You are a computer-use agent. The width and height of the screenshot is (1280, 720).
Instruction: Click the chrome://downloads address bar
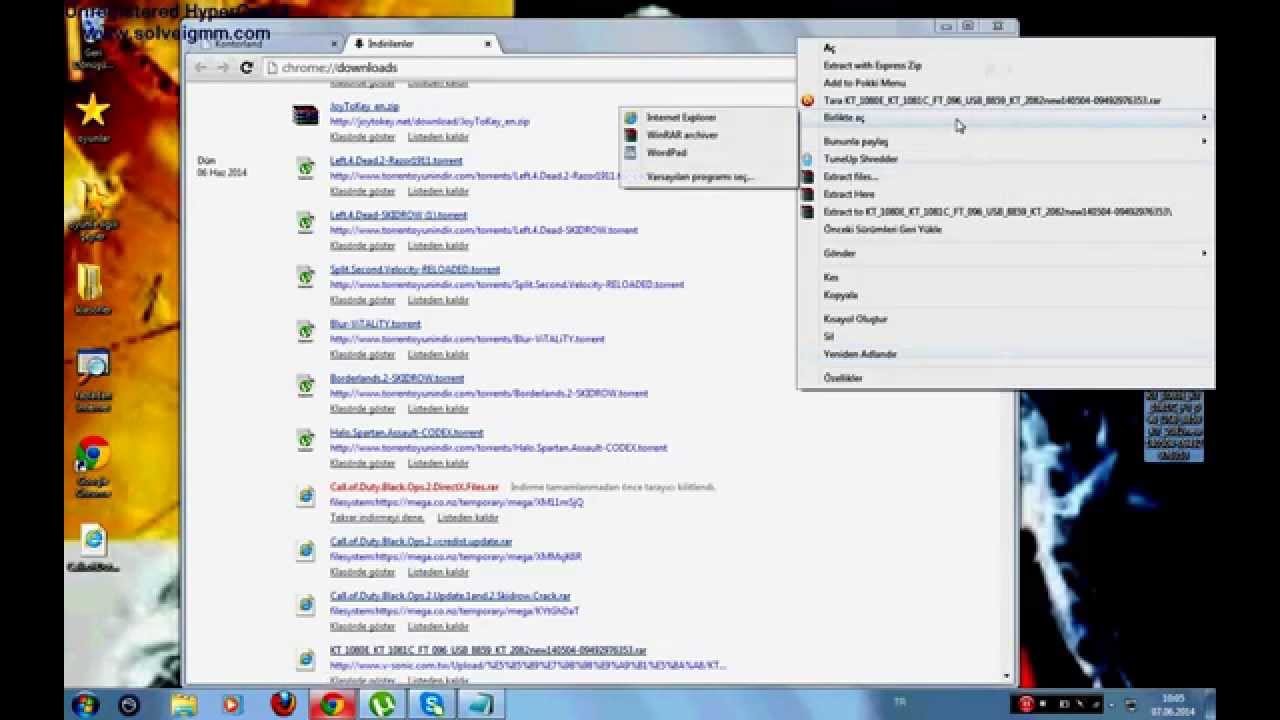click(530, 68)
